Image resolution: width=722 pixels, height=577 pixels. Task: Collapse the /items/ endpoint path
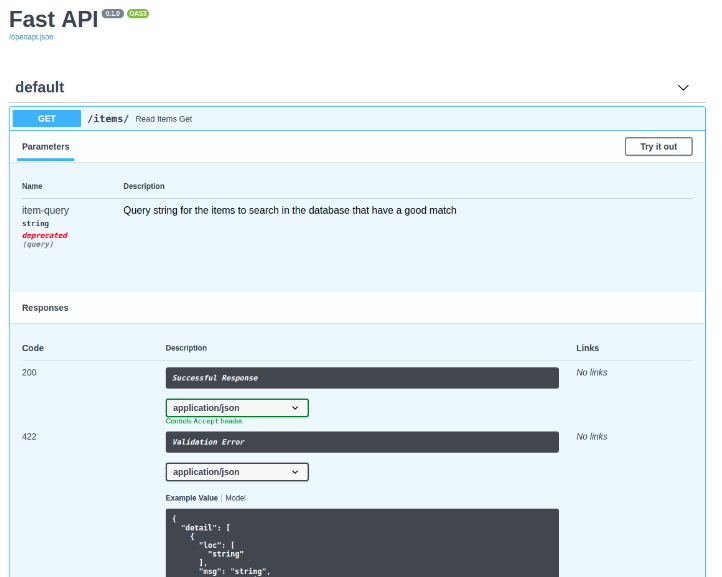[x=108, y=118]
